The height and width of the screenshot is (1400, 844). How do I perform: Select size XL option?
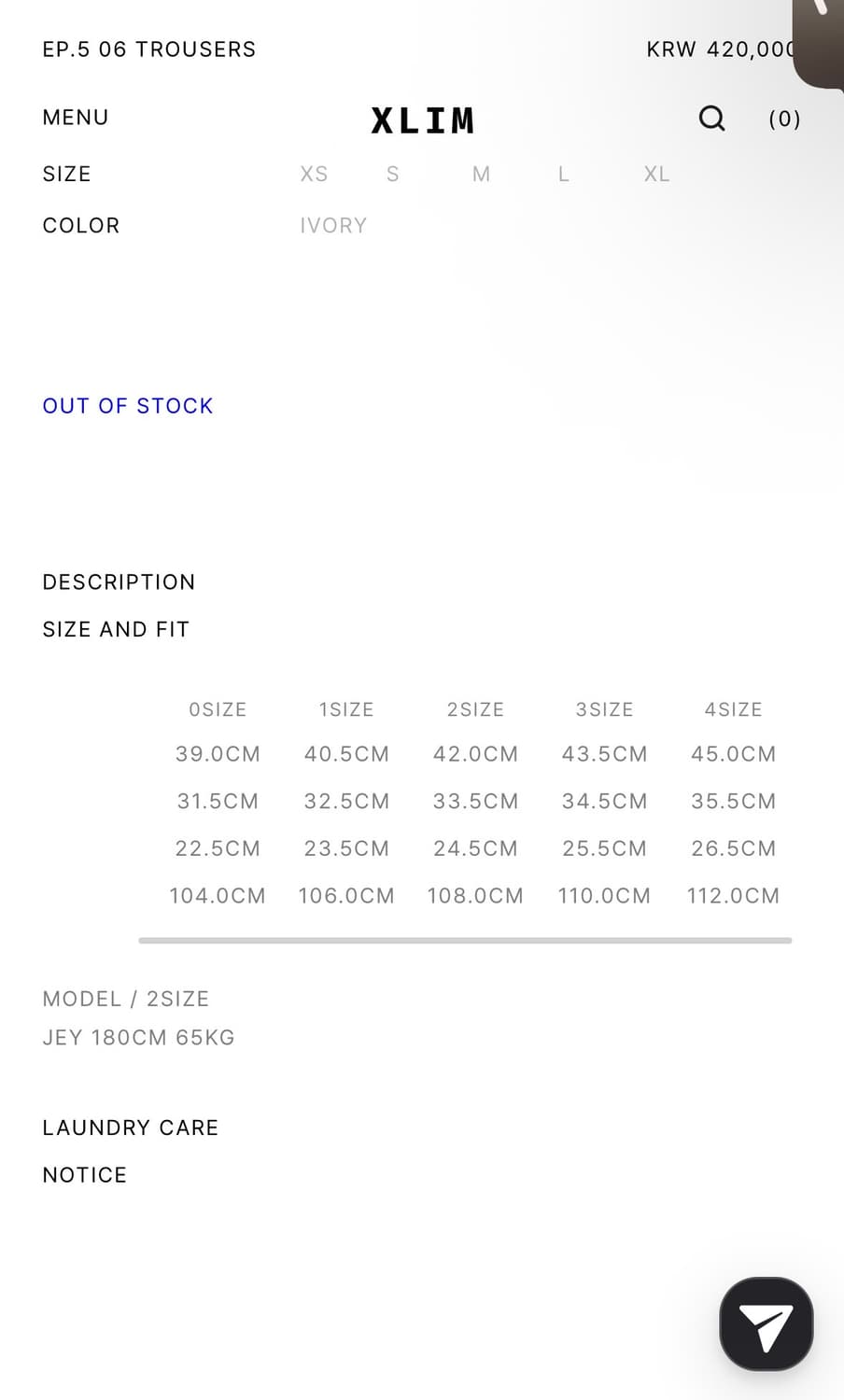pyautogui.click(x=656, y=175)
